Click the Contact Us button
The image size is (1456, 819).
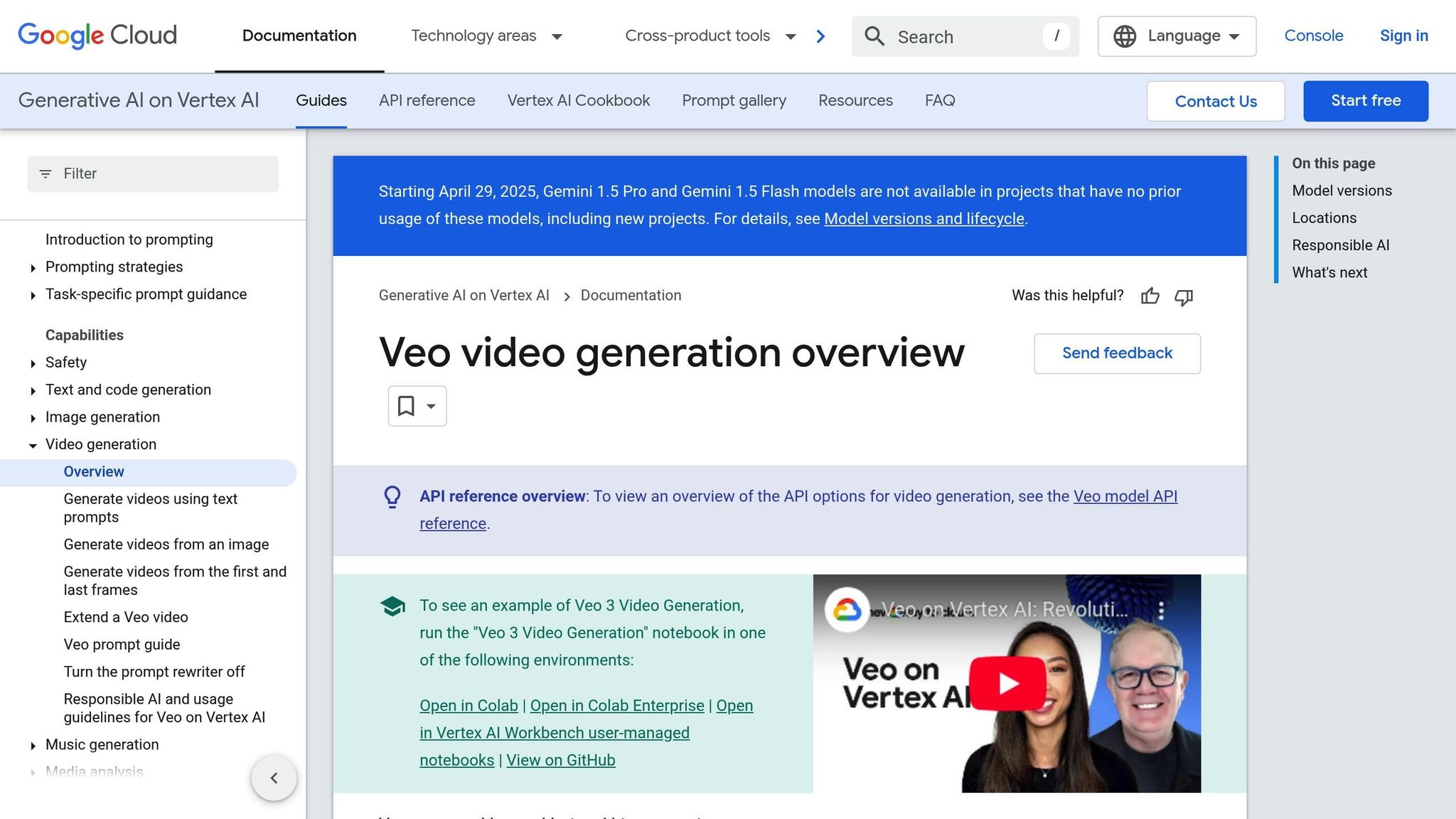[x=1216, y=101]
